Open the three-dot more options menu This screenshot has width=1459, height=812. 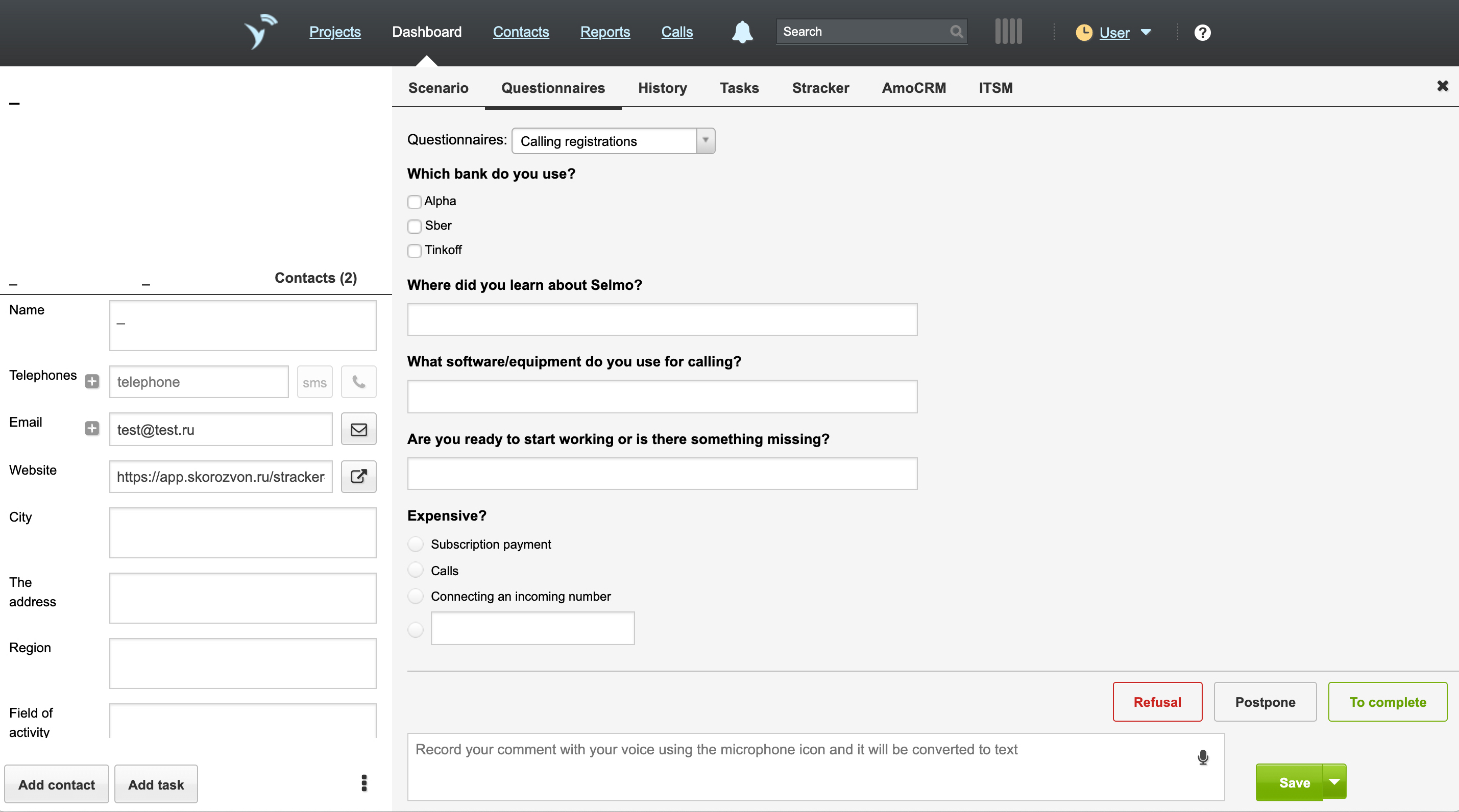pyautogui.click(x=364, y=783)
